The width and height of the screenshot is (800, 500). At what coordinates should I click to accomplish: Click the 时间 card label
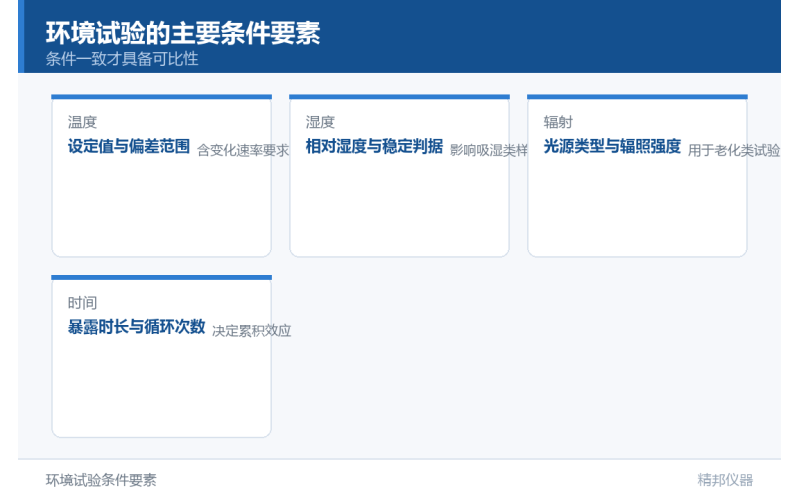[82, 303]
